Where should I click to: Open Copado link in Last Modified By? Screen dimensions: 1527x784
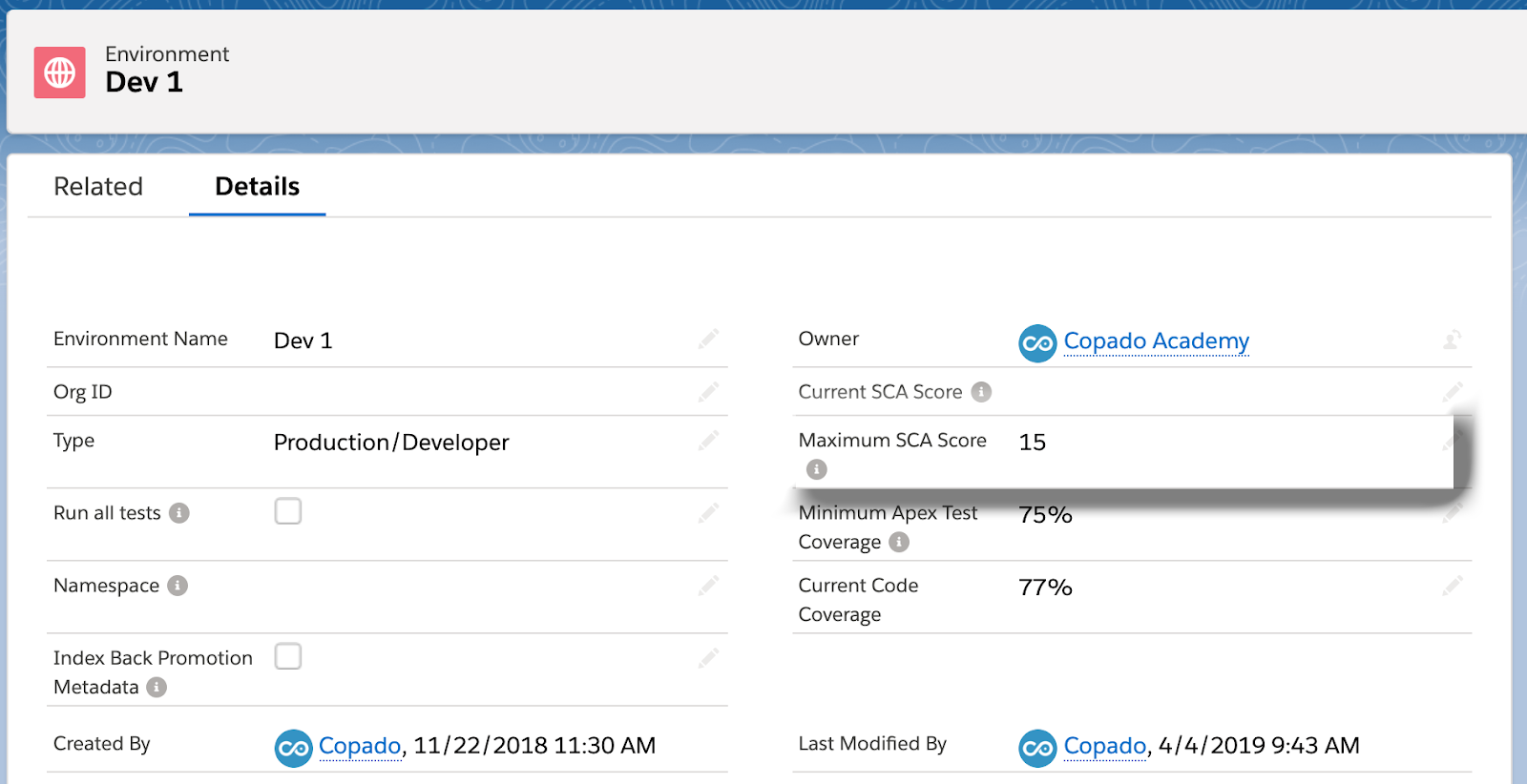pos(1105,746)
